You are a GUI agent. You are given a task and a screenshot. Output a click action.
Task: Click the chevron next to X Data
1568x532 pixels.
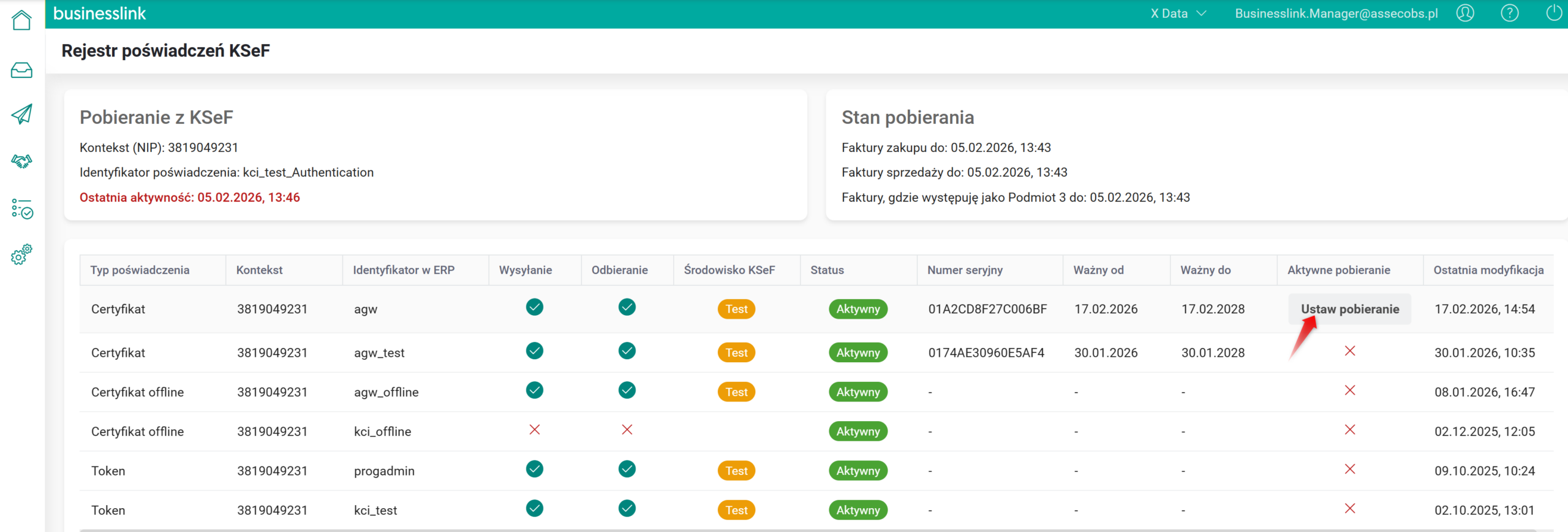pos(1201,13)
